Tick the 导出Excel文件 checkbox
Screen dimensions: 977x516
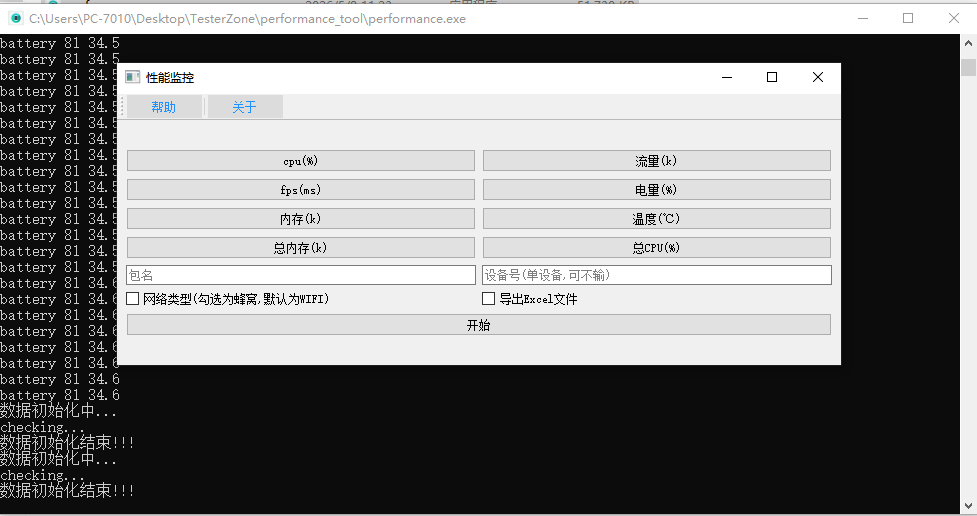488,299
